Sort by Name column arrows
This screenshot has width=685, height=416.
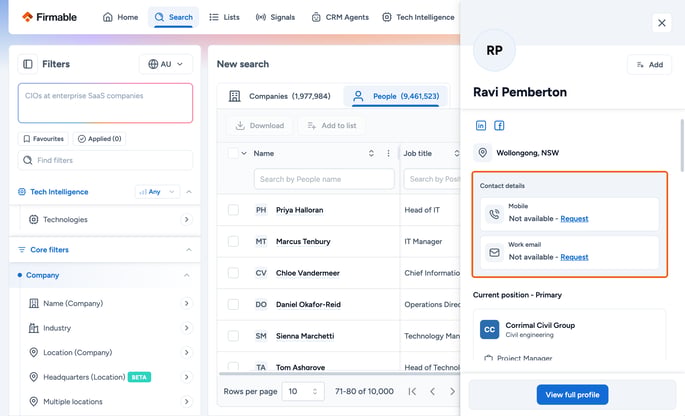[x=371, y=153]
